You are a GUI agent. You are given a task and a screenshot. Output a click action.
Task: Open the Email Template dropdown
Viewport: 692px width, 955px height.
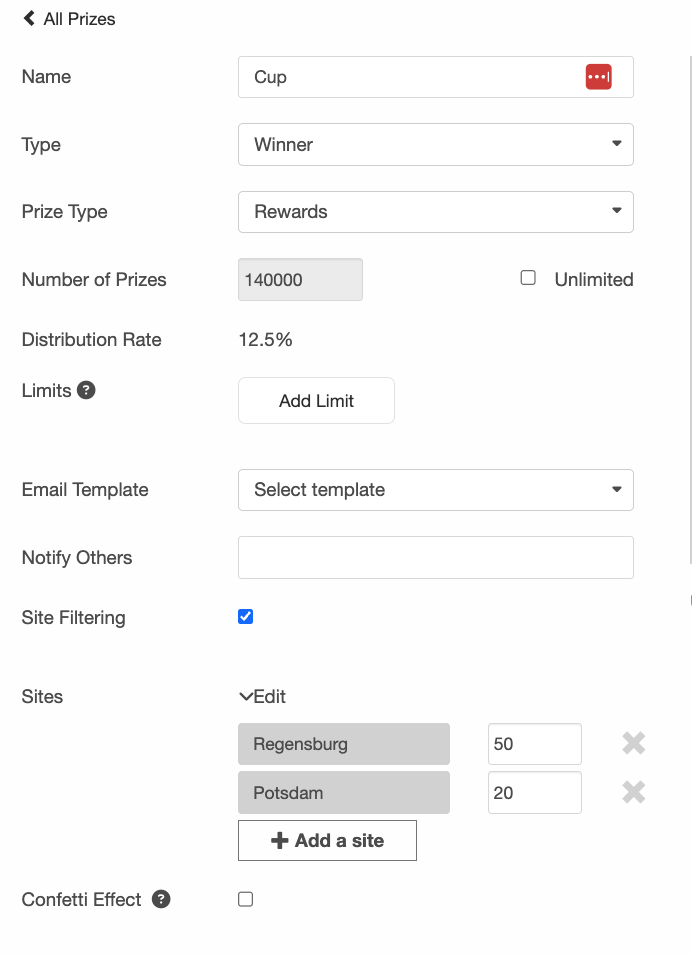pyautogui.click(x=435, y=489)
